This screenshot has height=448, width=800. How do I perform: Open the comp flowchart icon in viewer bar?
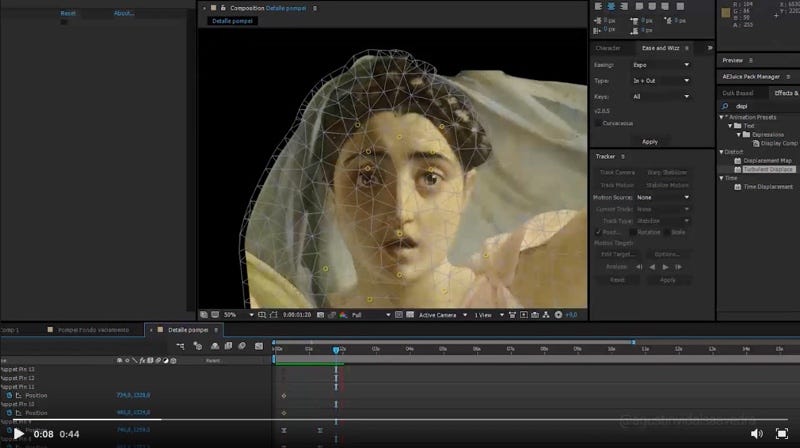click(x=546, y=315)
